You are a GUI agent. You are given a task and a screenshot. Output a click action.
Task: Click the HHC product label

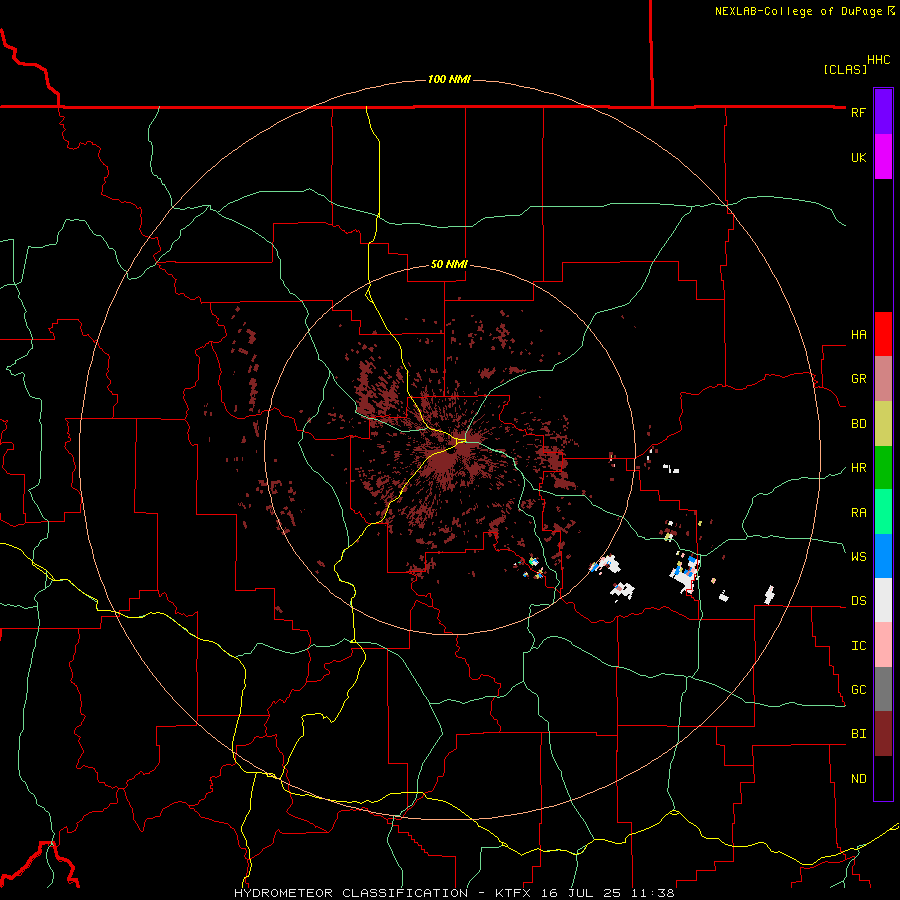pyautogui.click(x=878, y=60)
